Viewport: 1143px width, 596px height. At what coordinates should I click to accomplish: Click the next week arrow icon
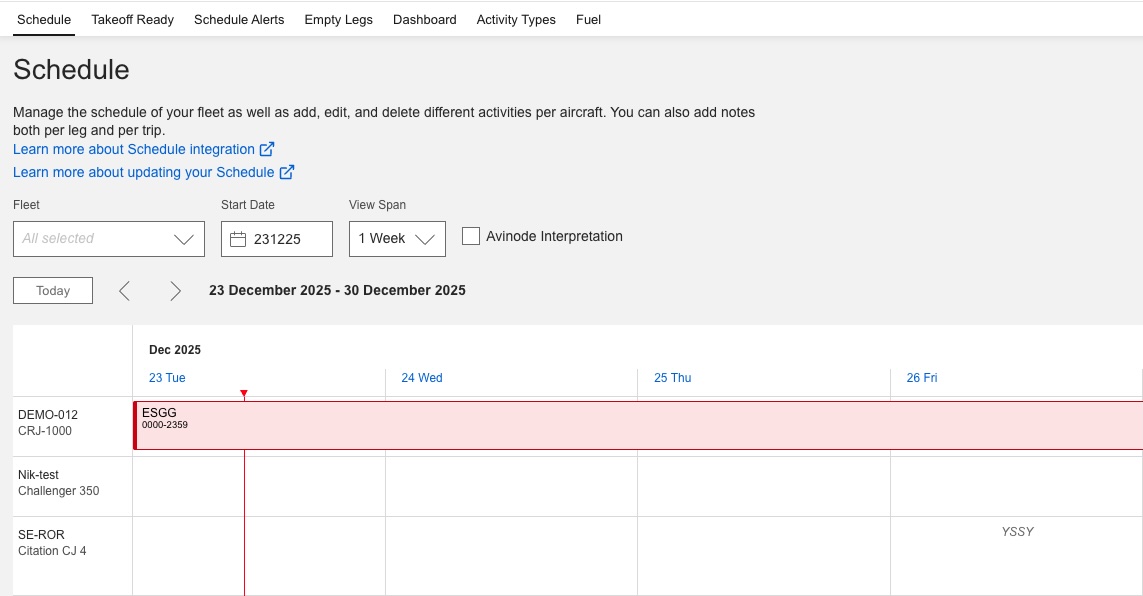175,291
